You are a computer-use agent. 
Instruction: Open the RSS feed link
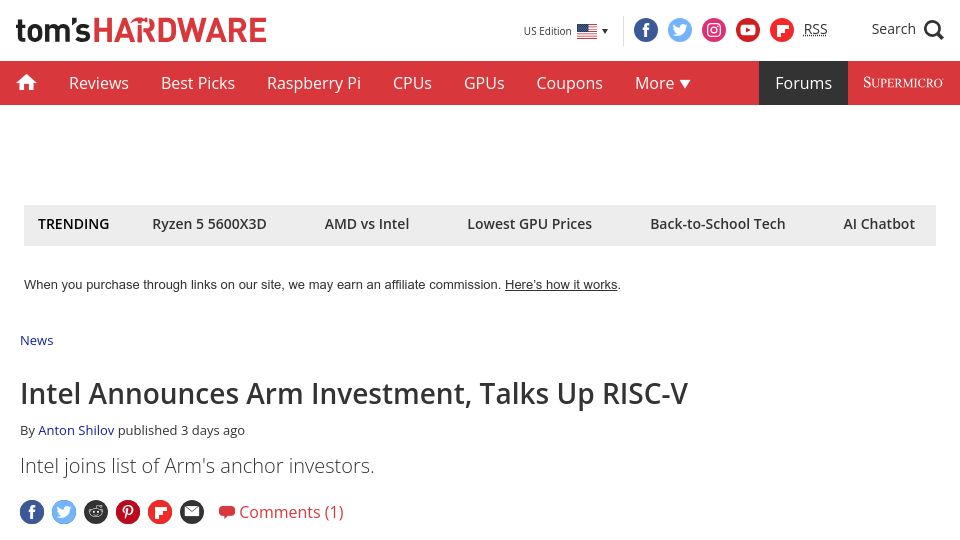tap(815, 29)
